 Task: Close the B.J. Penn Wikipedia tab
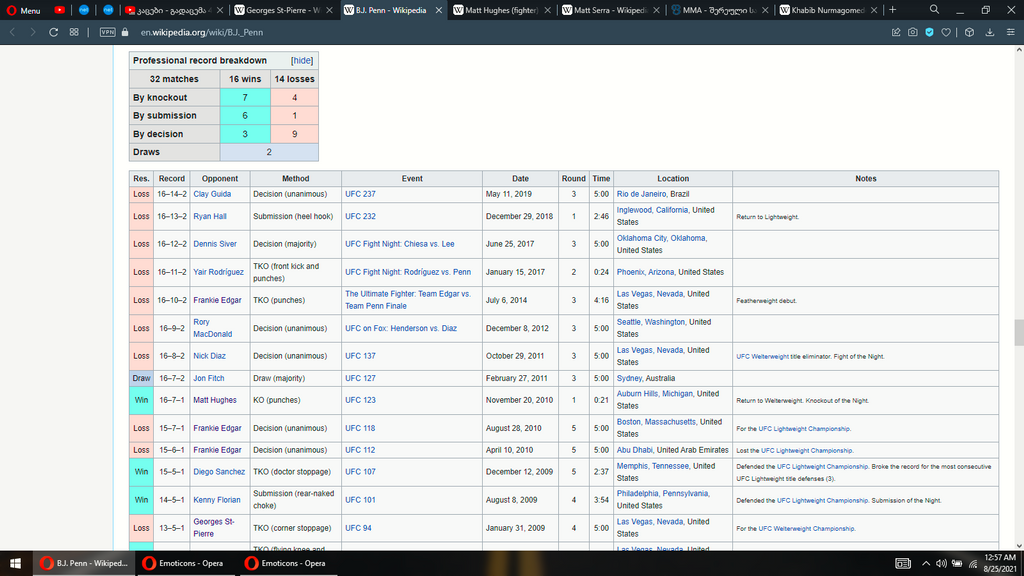click(x=438, y=10)
